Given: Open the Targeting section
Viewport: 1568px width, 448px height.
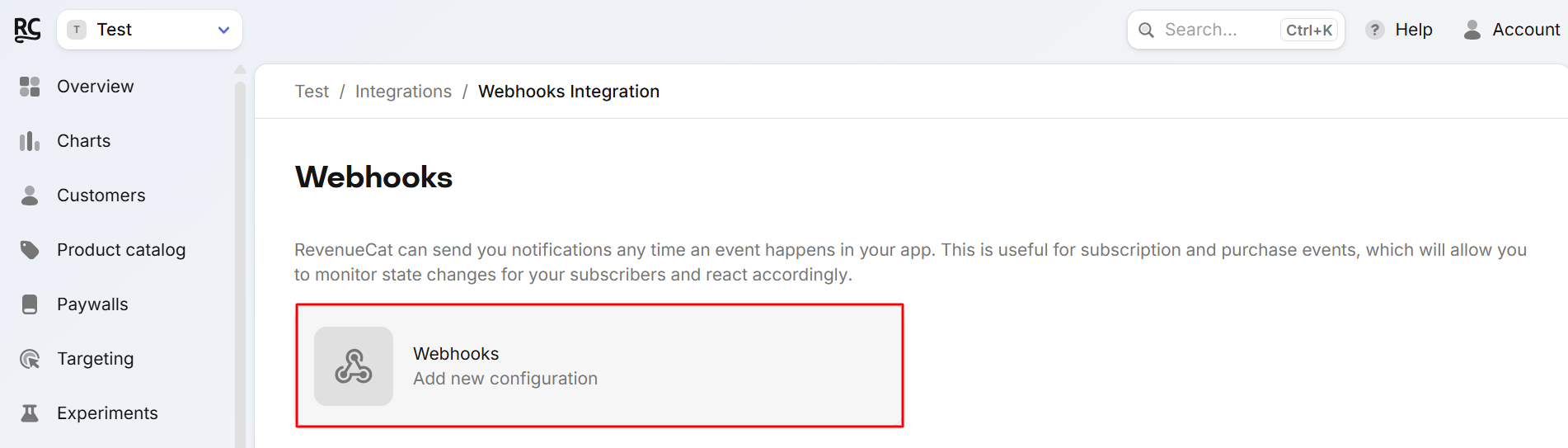Looking at the screenshot, I should pos(95,359).
